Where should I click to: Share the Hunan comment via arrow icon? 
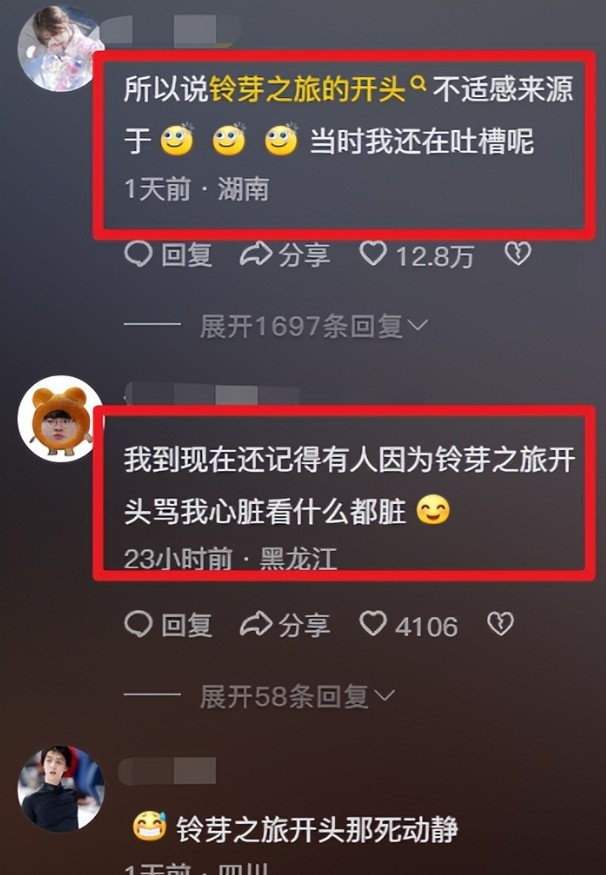256,254
